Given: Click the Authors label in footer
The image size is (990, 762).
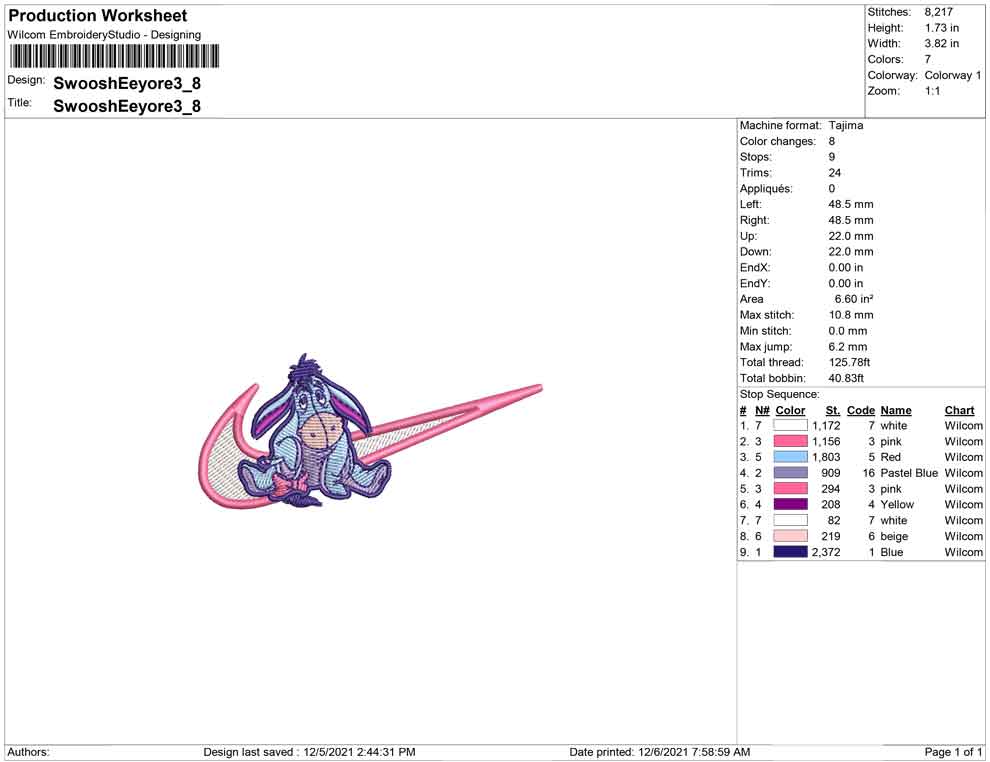Looking at the screenshot, I should 28,752.
